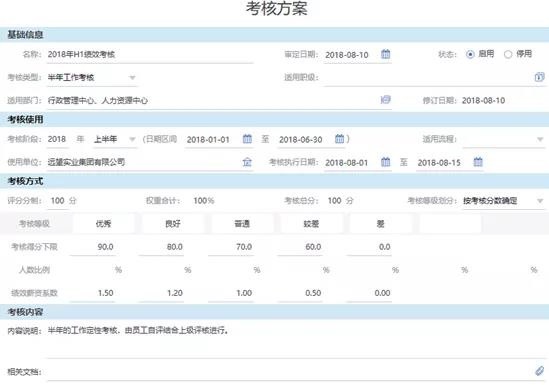
Task: Click the 基础信息 section header
Action: coord(274,35)
